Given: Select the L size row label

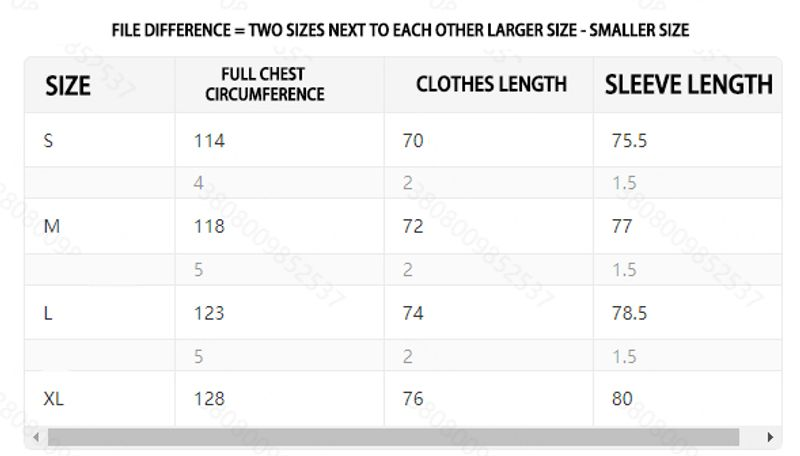Looking at the screenshot, I should pos(48,313).
